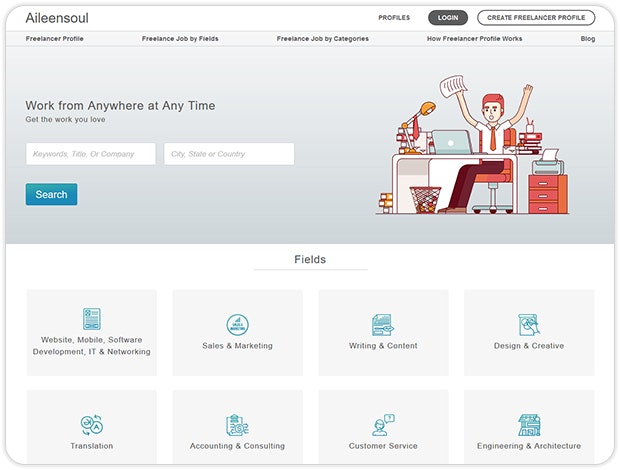
Task: Click the freelancer at desk illustration
Action: click(473, 145)
